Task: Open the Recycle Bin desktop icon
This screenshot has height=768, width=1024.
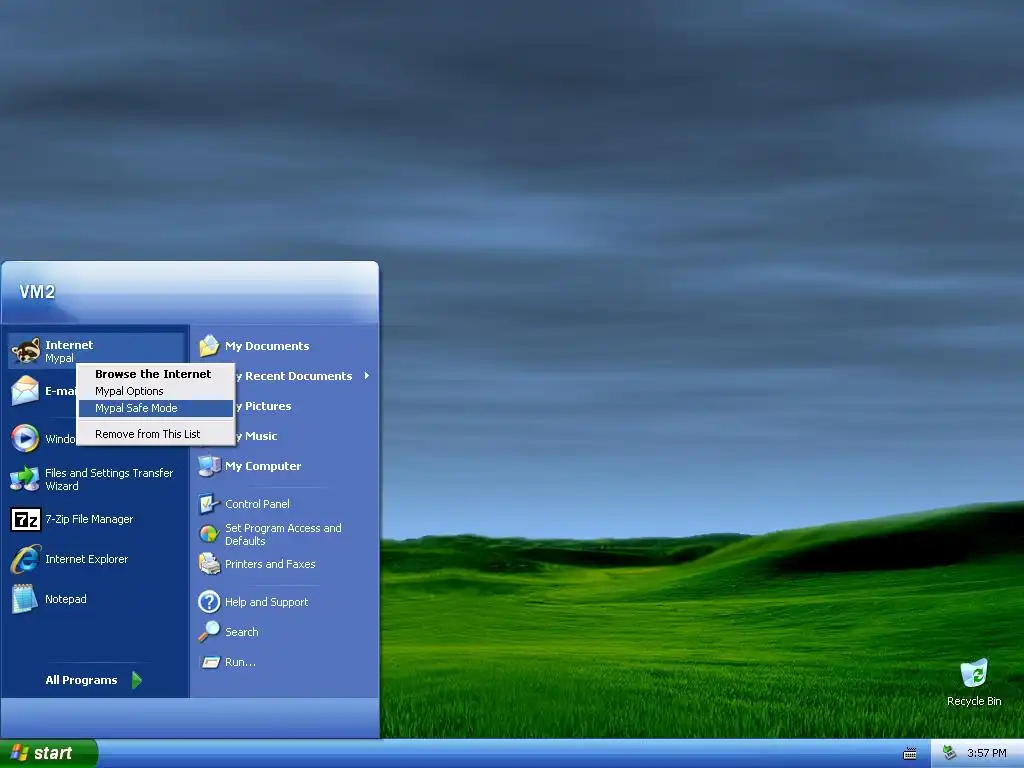Action: click(974, 673)
